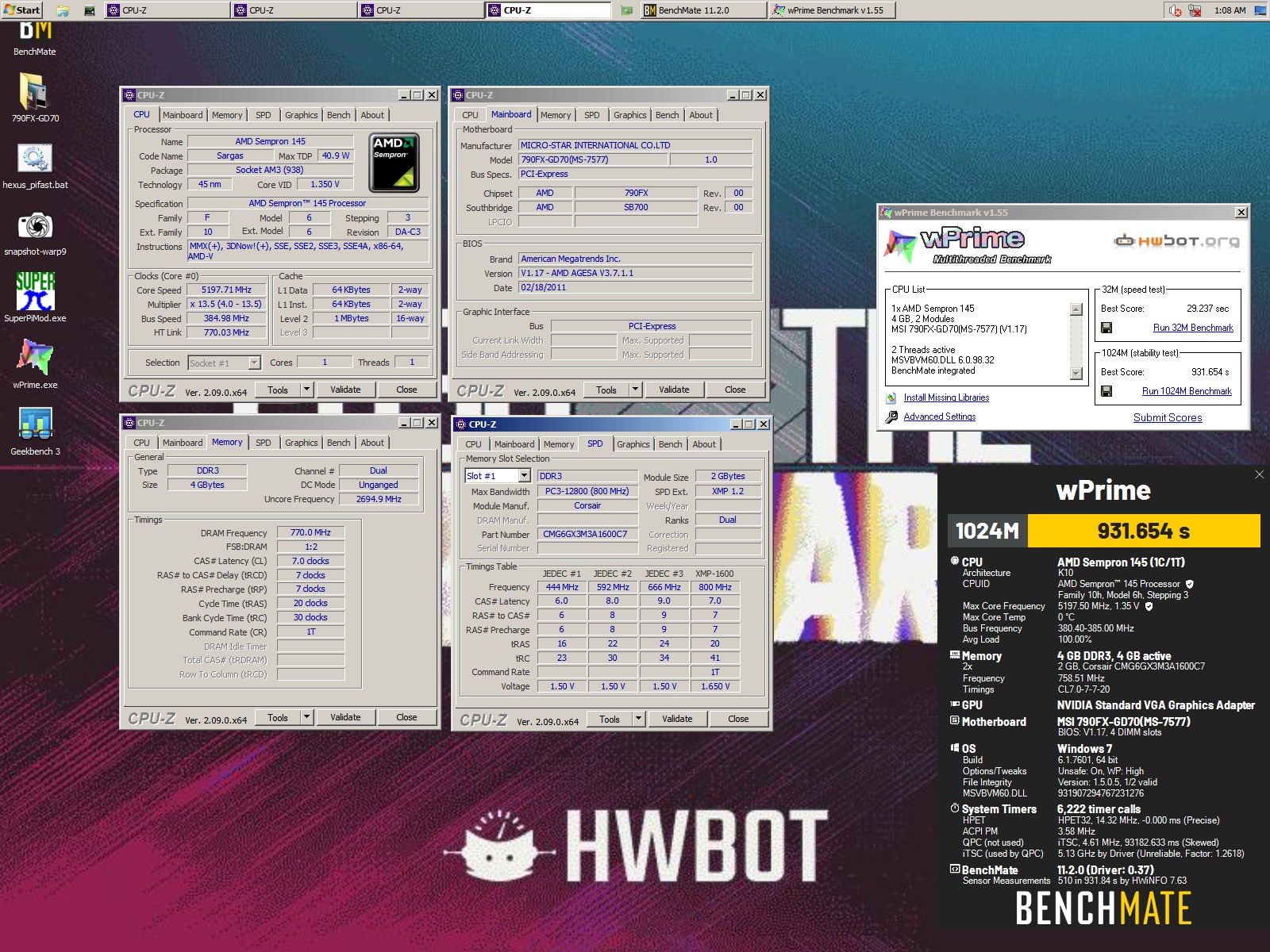Expand Tools dropdown arrow in CPU tab window
Image resolution: width=1270 pixels, height=952 pixels.
pos(306,390)
